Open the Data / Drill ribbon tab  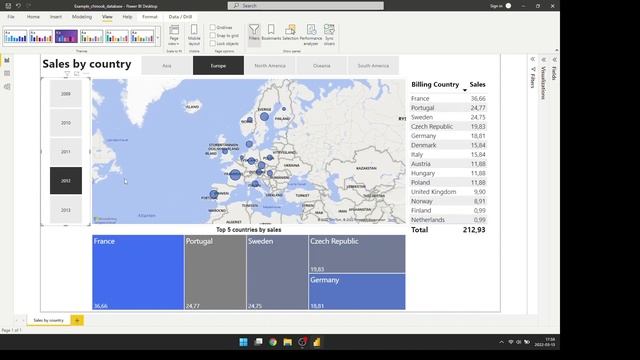click(x=180, y=17)
